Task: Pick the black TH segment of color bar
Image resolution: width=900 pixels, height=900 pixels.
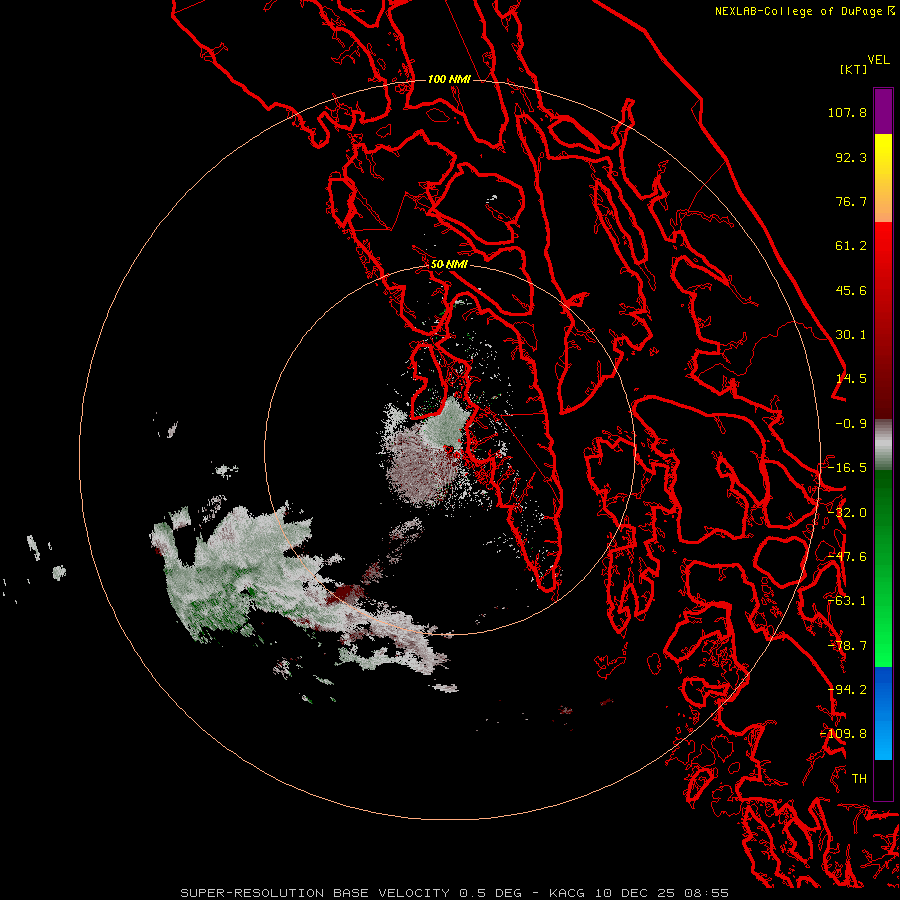Action: click(x=883, y=779)
